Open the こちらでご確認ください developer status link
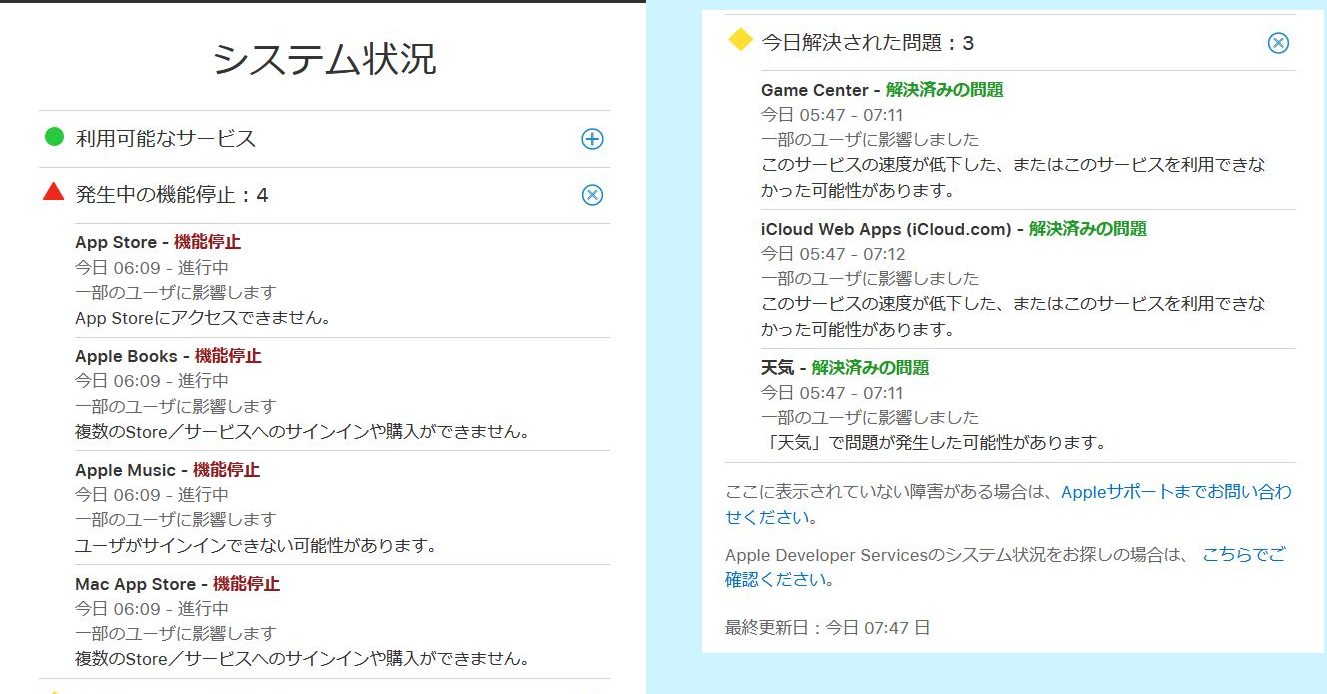Screen dimensions: 1327x694 (1243, 554)
